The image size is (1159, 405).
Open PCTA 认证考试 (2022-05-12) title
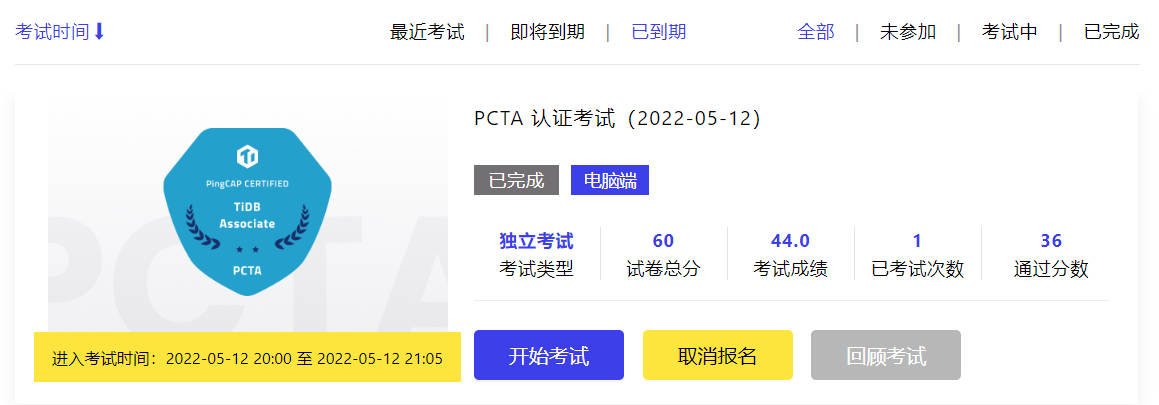(x=617, y=118)
